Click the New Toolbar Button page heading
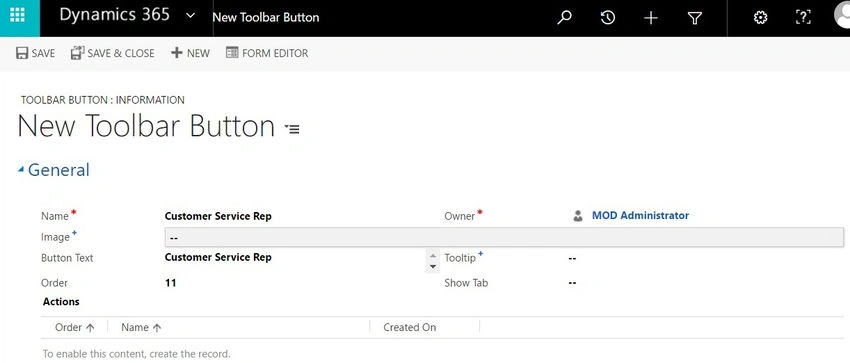 click(146, 126)
